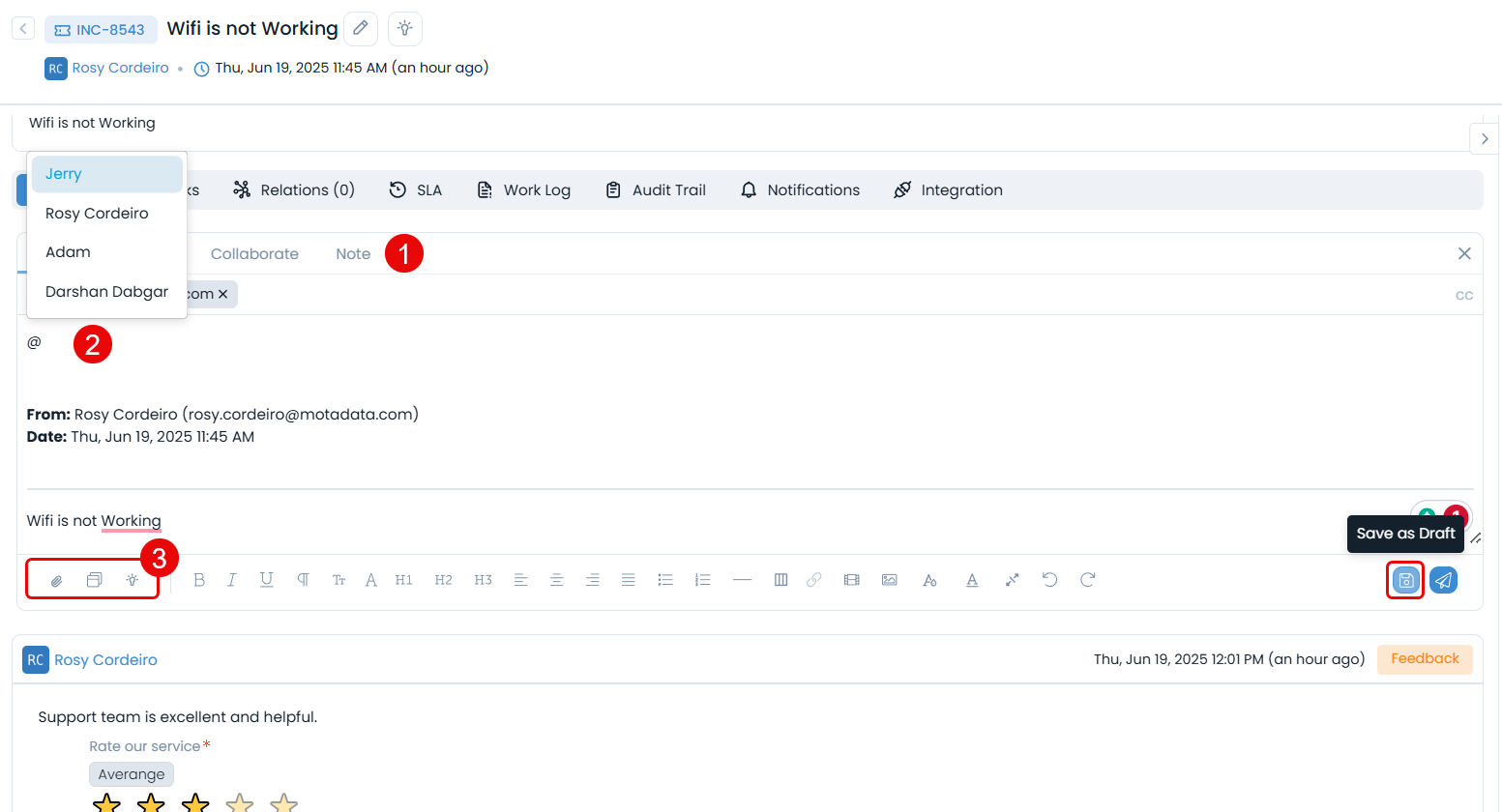Toggle bold formatting
The height and width of the screenshot is (812, 1502).
coord(198,579)
